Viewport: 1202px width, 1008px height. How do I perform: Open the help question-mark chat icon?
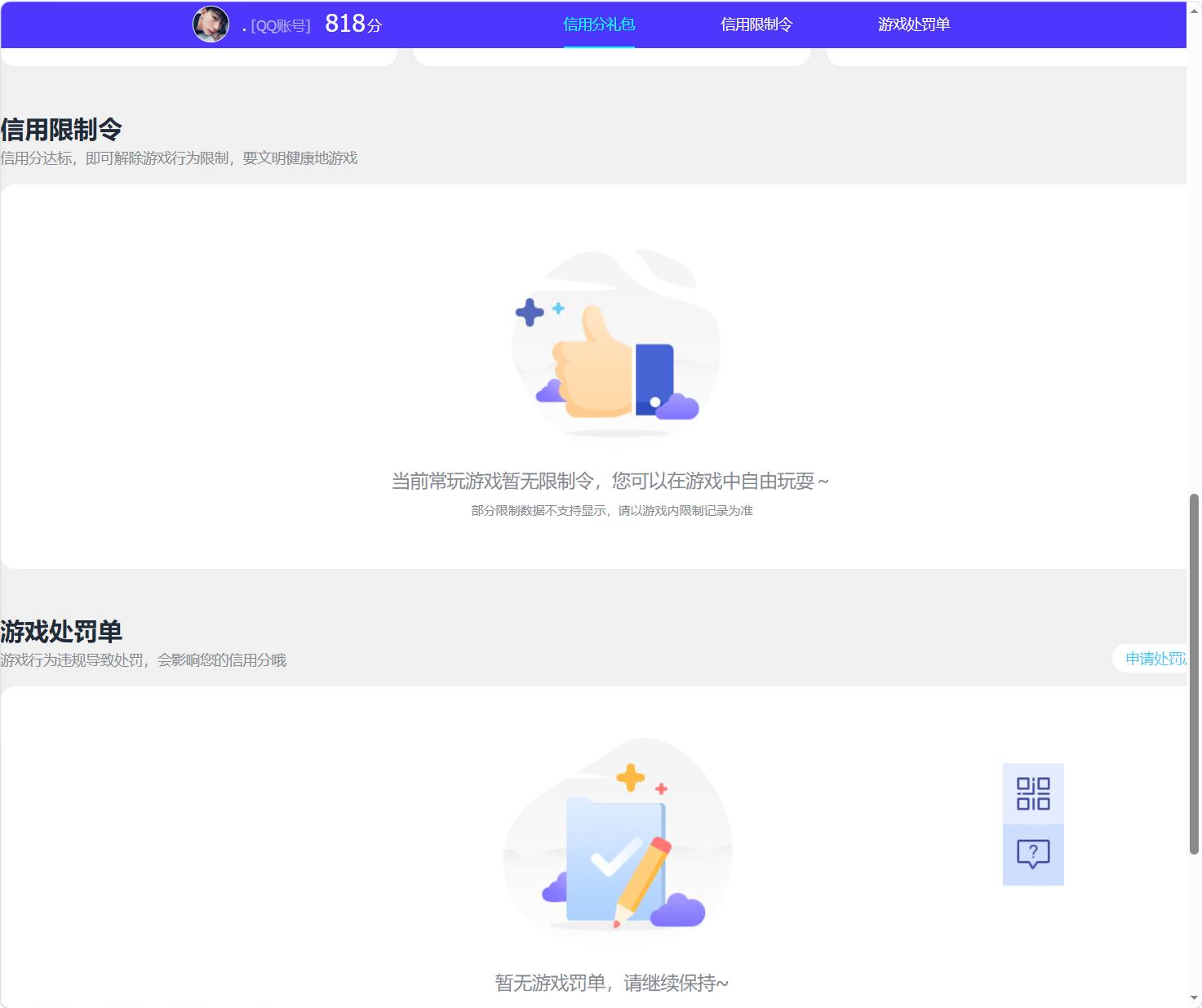(x=1033, y=855)
